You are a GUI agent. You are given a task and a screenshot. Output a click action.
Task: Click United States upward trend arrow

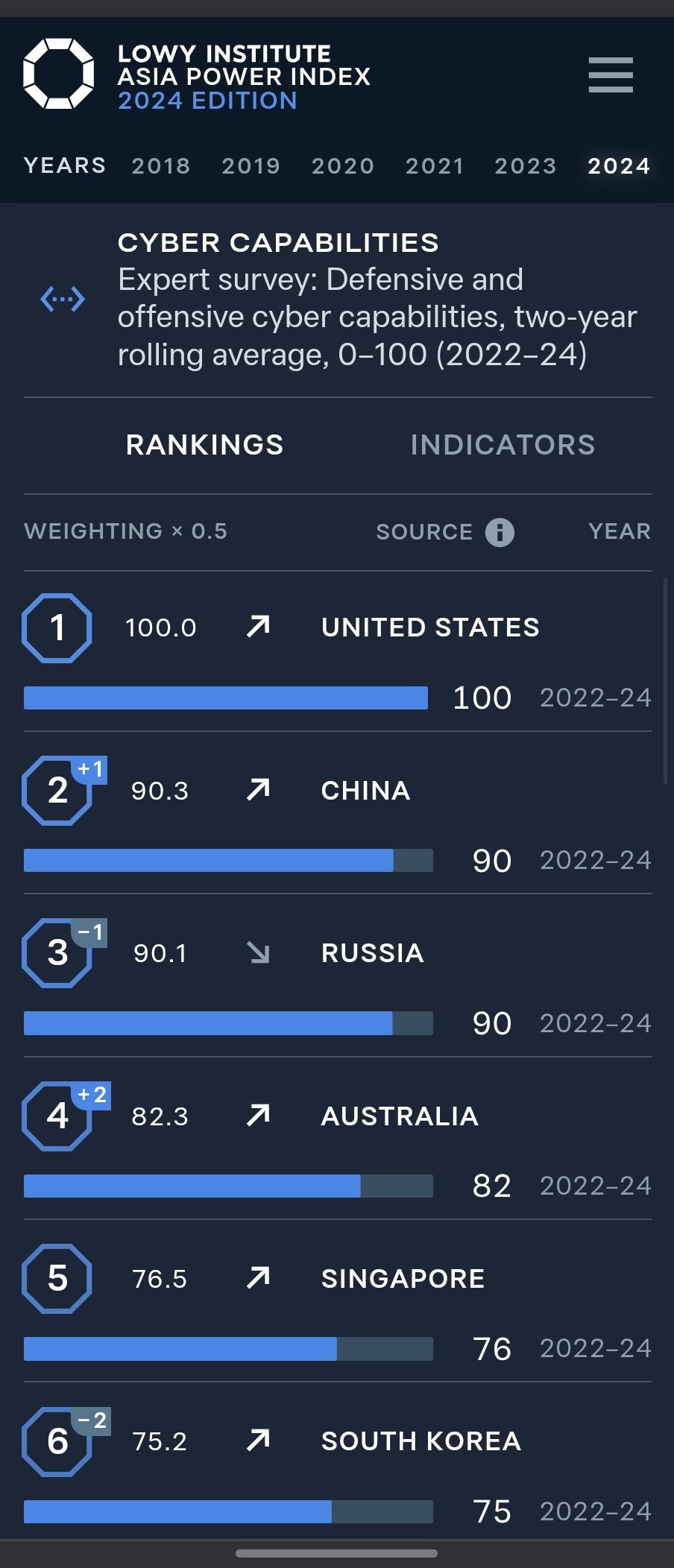258,627
